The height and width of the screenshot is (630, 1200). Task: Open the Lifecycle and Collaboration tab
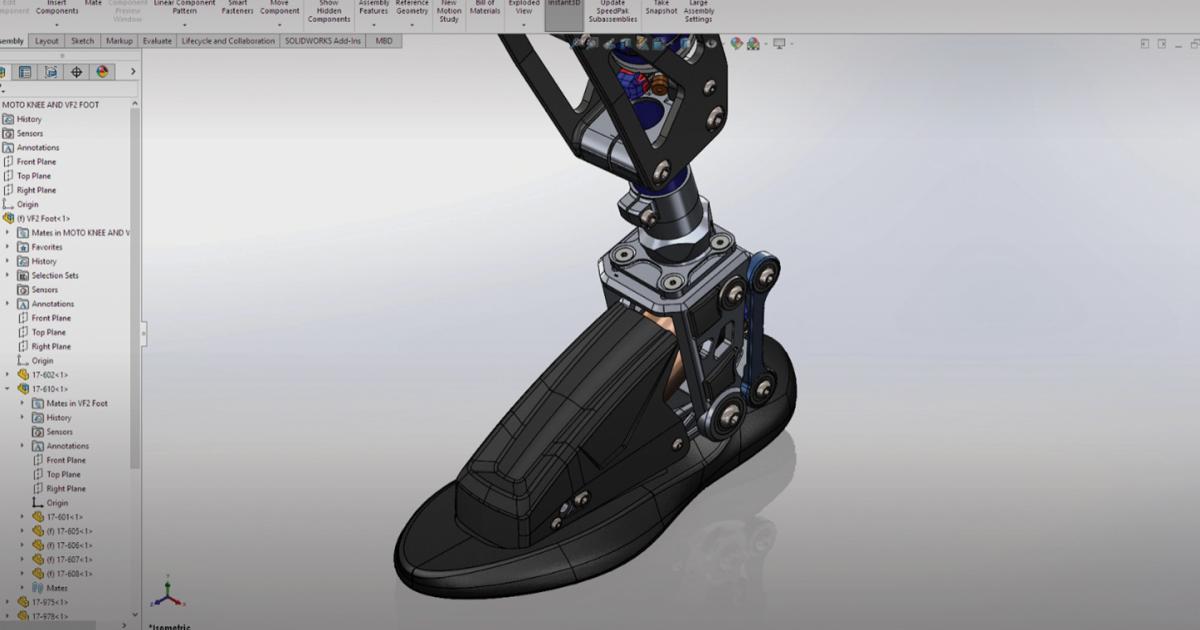[228, 41]
